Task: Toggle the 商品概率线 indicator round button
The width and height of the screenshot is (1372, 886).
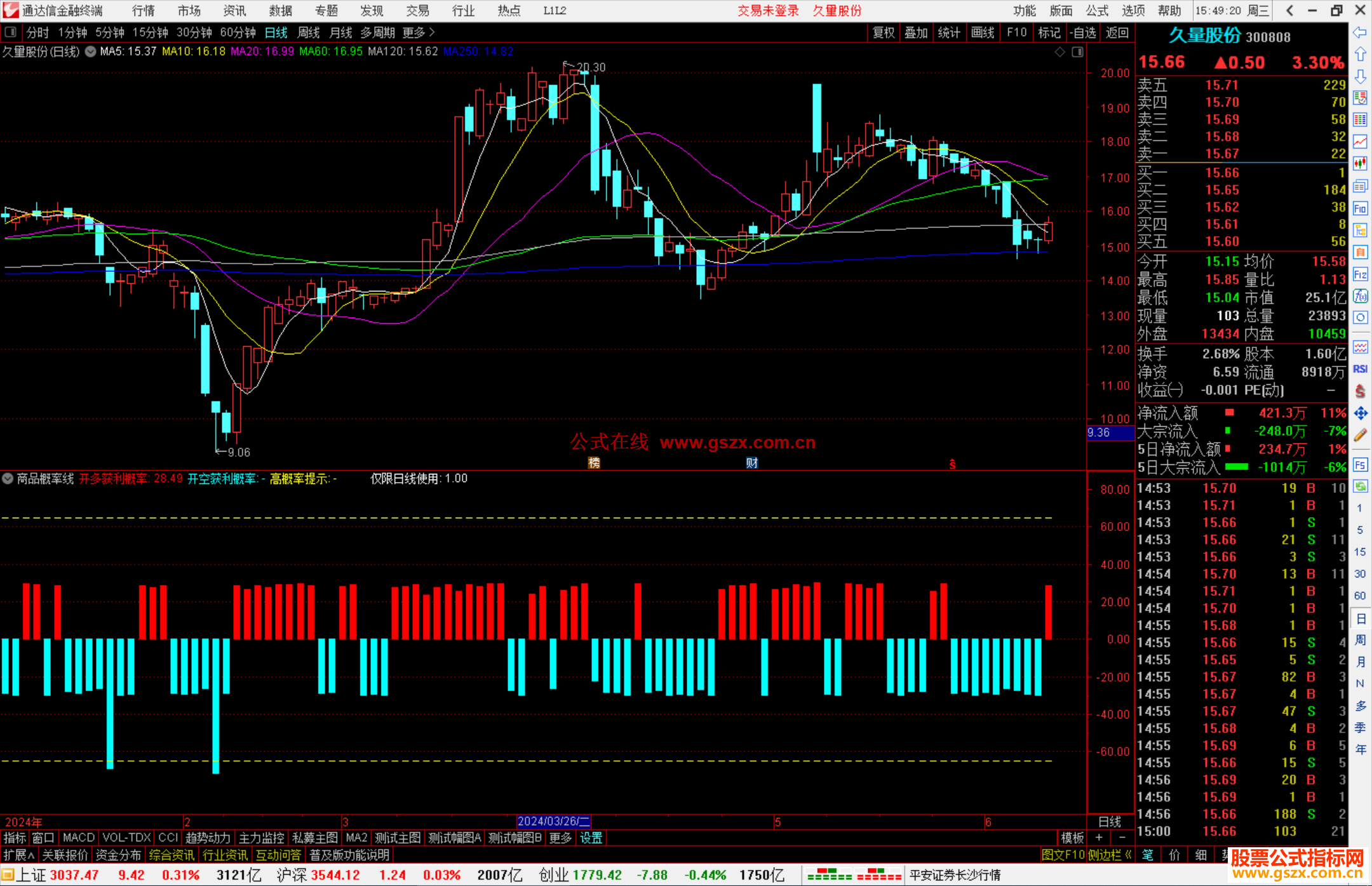Action: point(8,478)
